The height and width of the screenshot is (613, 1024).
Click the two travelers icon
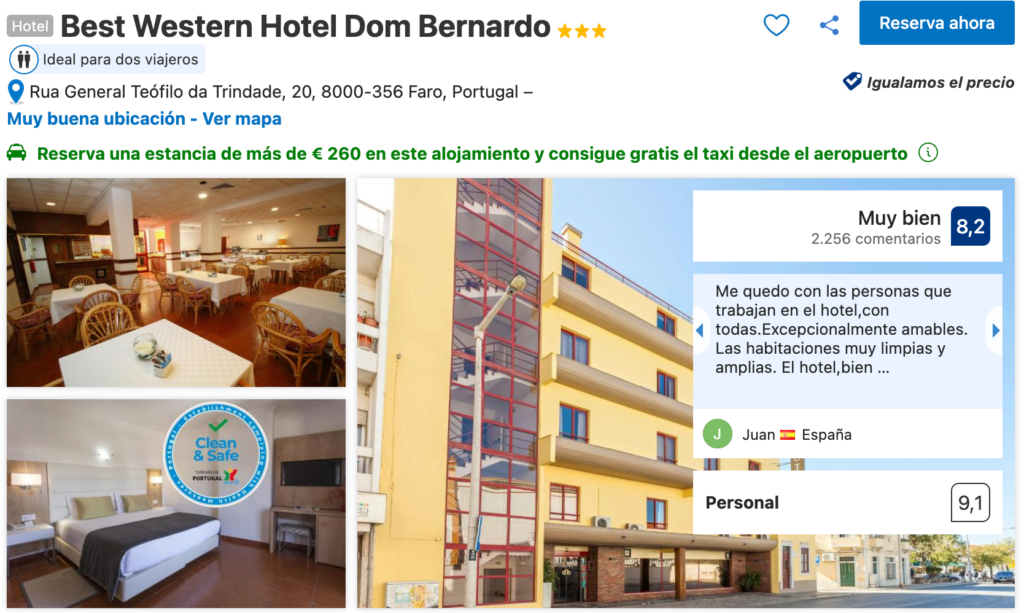point(24,59)
